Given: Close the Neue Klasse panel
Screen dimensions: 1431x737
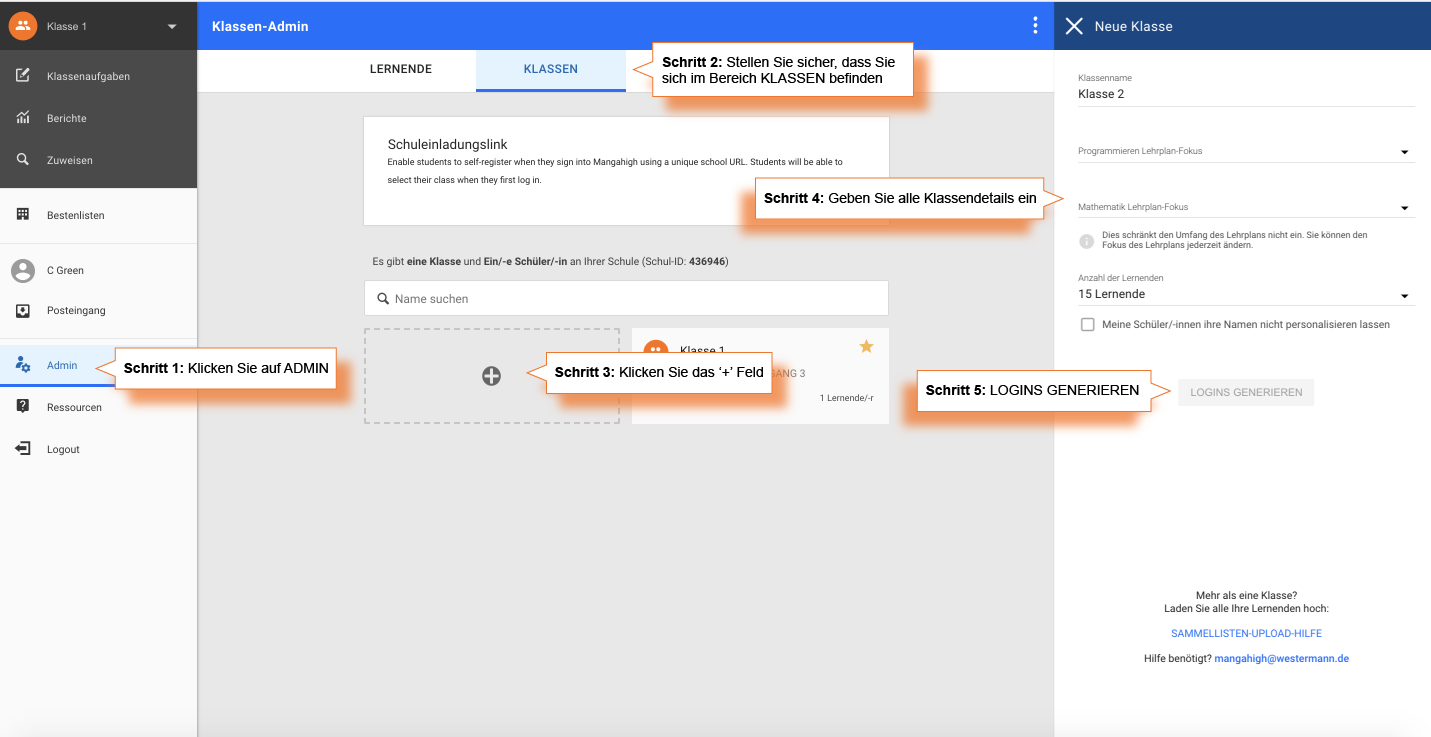Looking at the screenshot, I should [x=1074, y=26].
